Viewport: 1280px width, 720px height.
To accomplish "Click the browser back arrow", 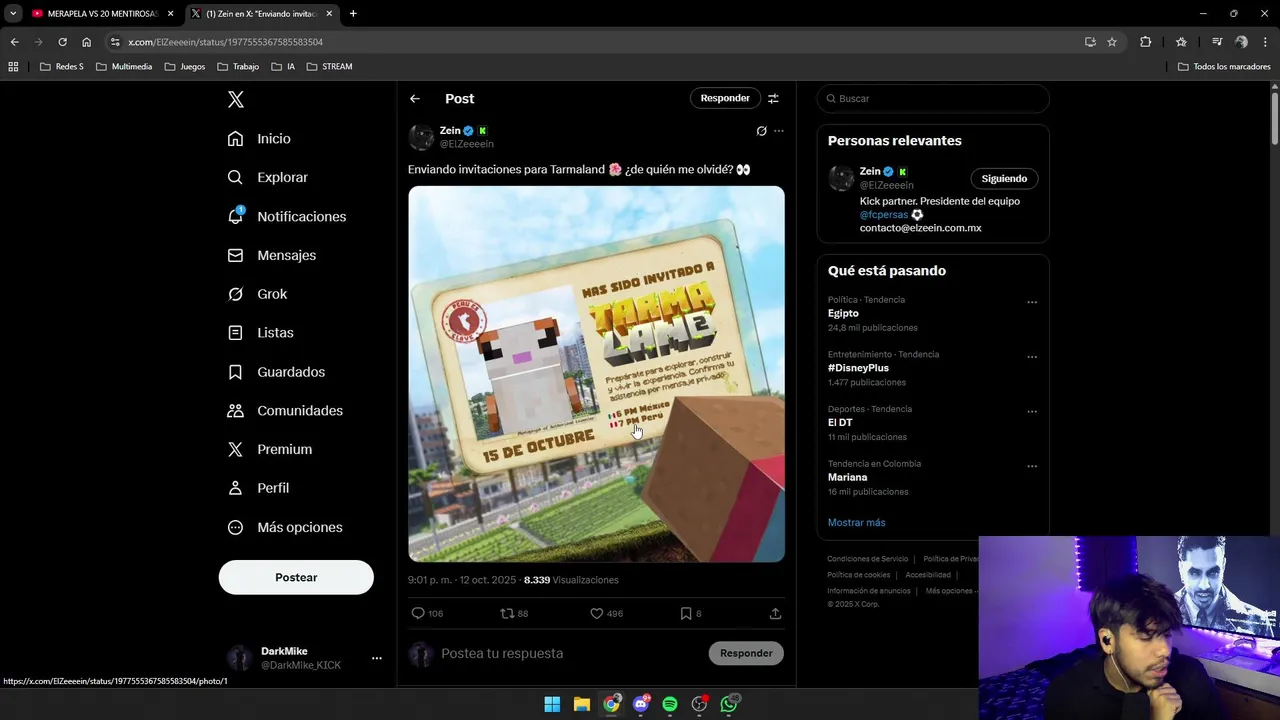I will [x=14, y=42].
